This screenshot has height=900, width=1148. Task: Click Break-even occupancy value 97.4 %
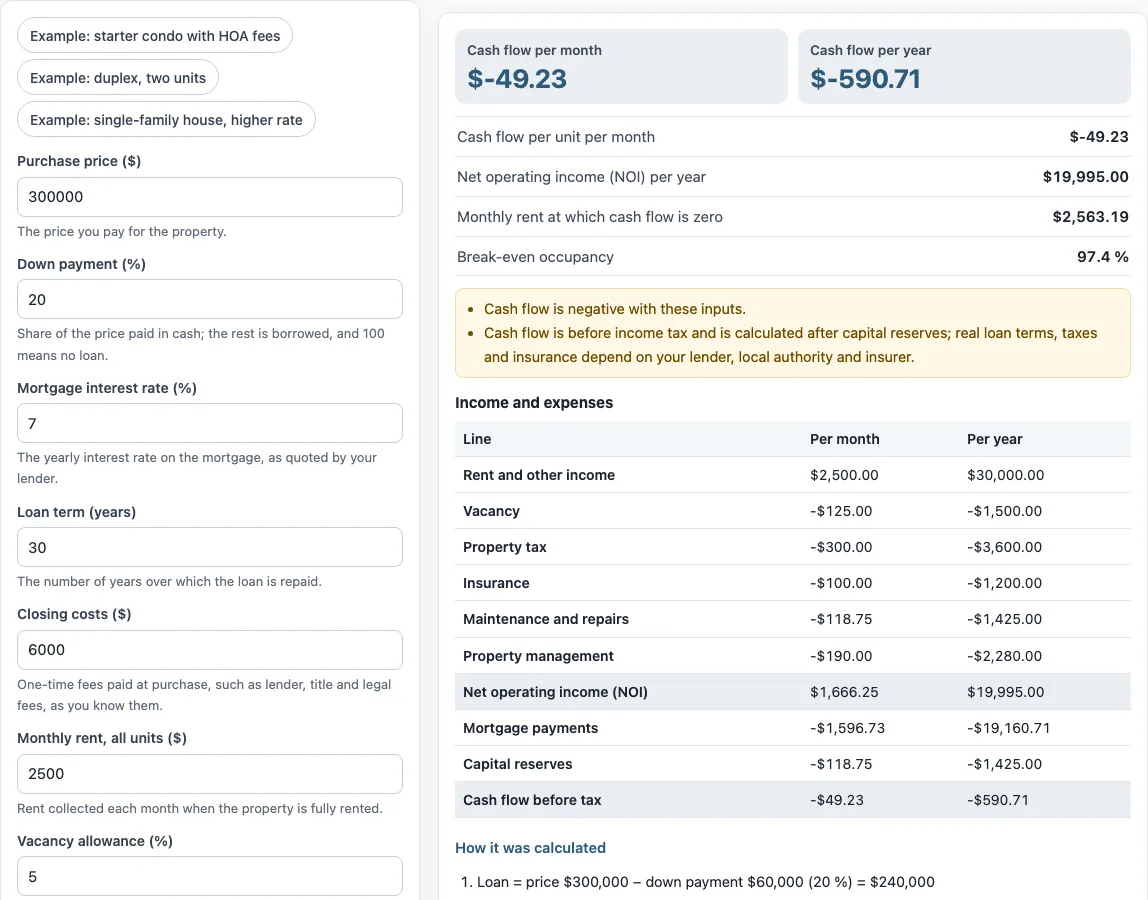[1103, 257]
